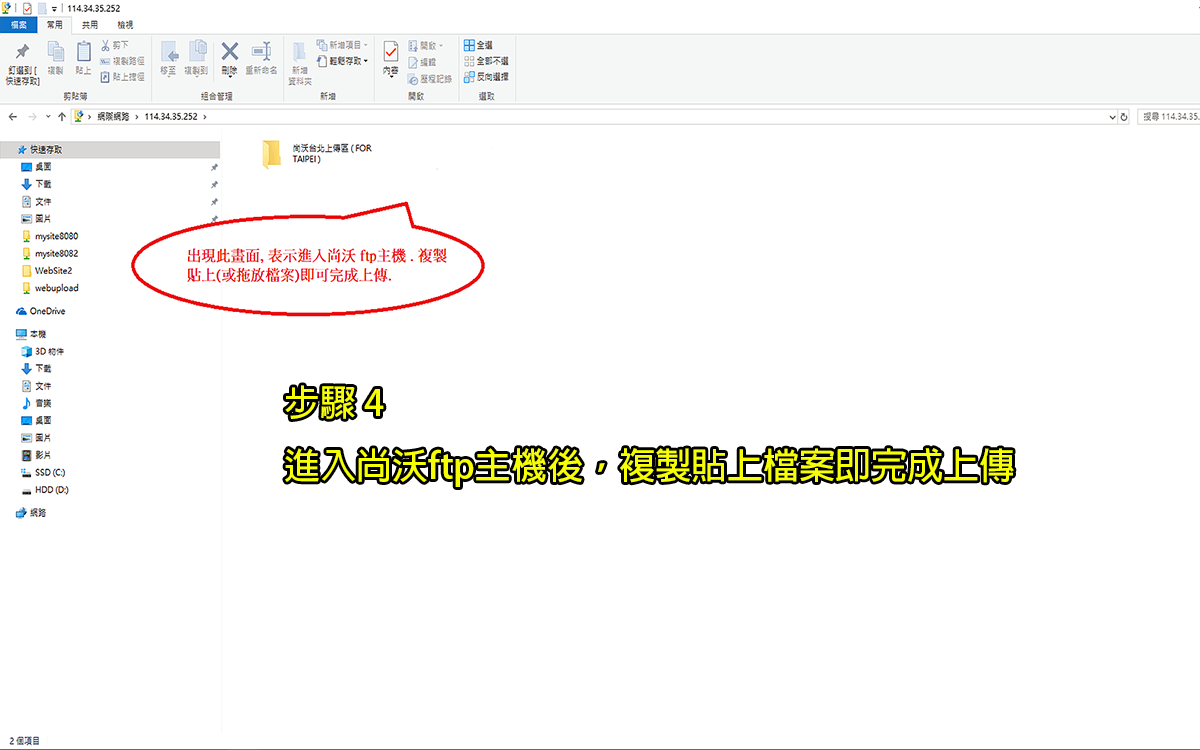Click the 全選 (Select all) icon

470,45
